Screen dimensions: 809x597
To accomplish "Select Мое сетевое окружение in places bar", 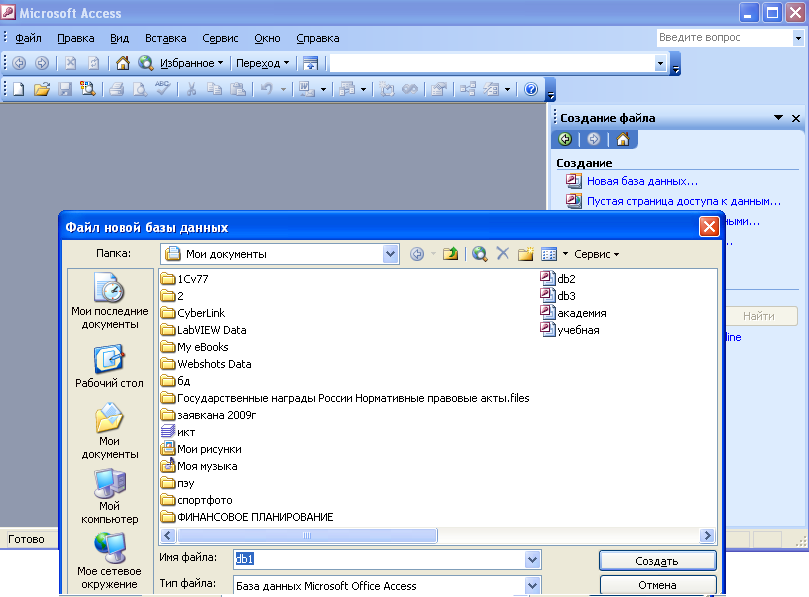I will [x=109, y=562].
